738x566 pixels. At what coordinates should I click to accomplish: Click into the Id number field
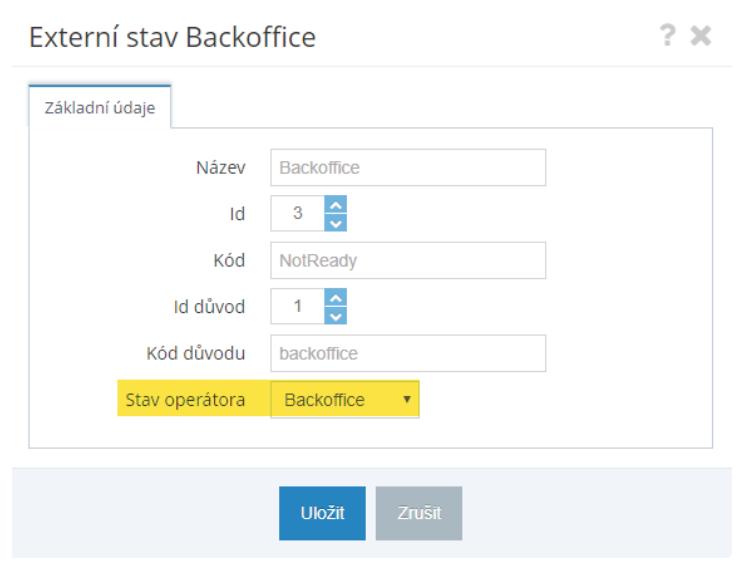(297, 214)
